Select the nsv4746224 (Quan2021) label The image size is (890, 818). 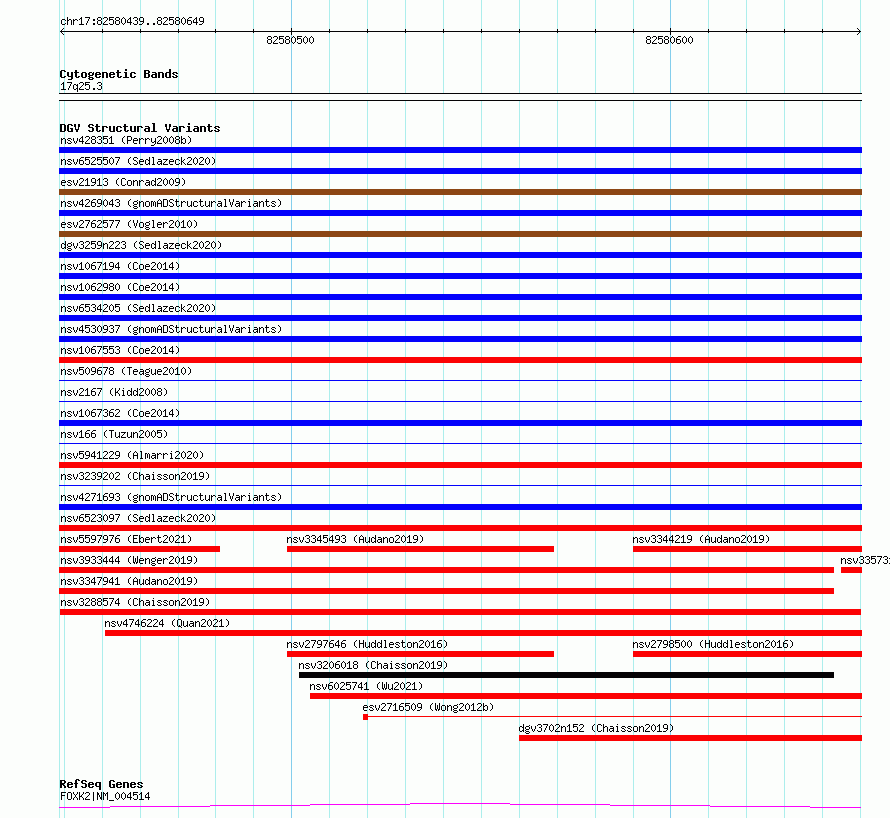click(x=167, y=623)
